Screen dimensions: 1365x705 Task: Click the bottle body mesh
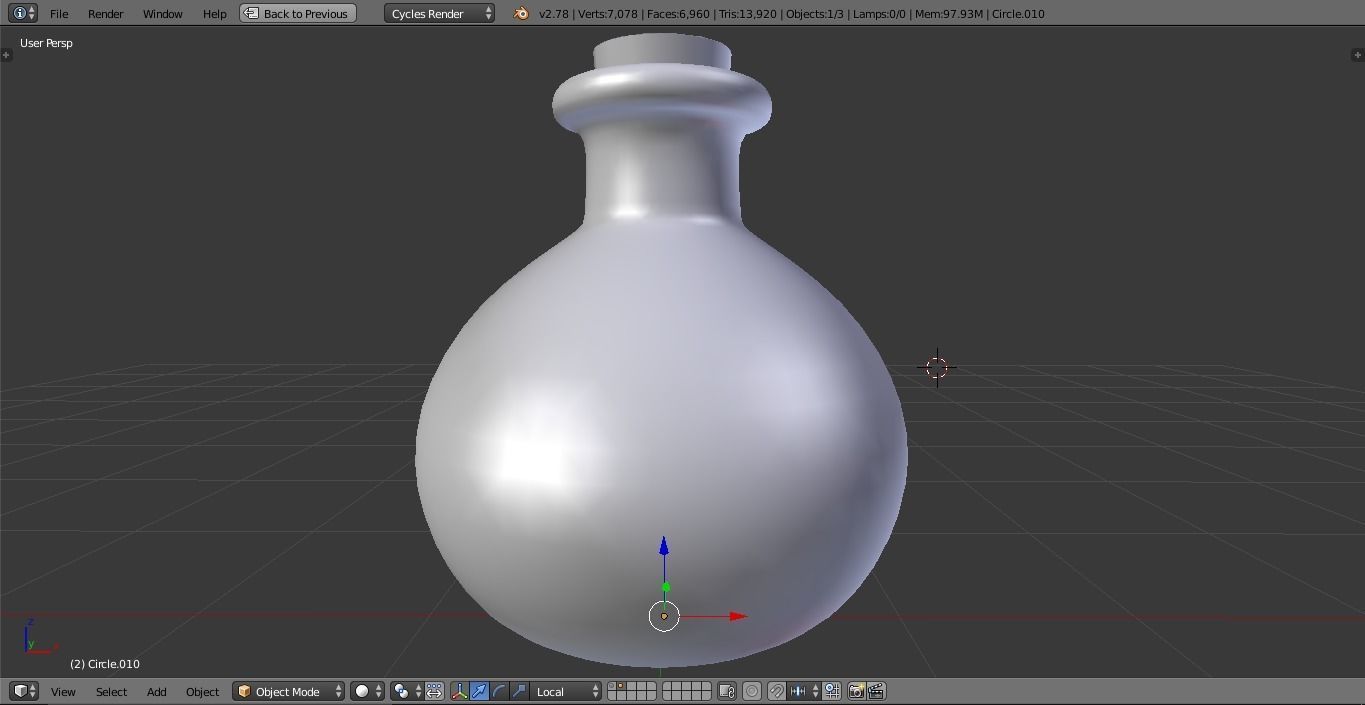[661, 440]
